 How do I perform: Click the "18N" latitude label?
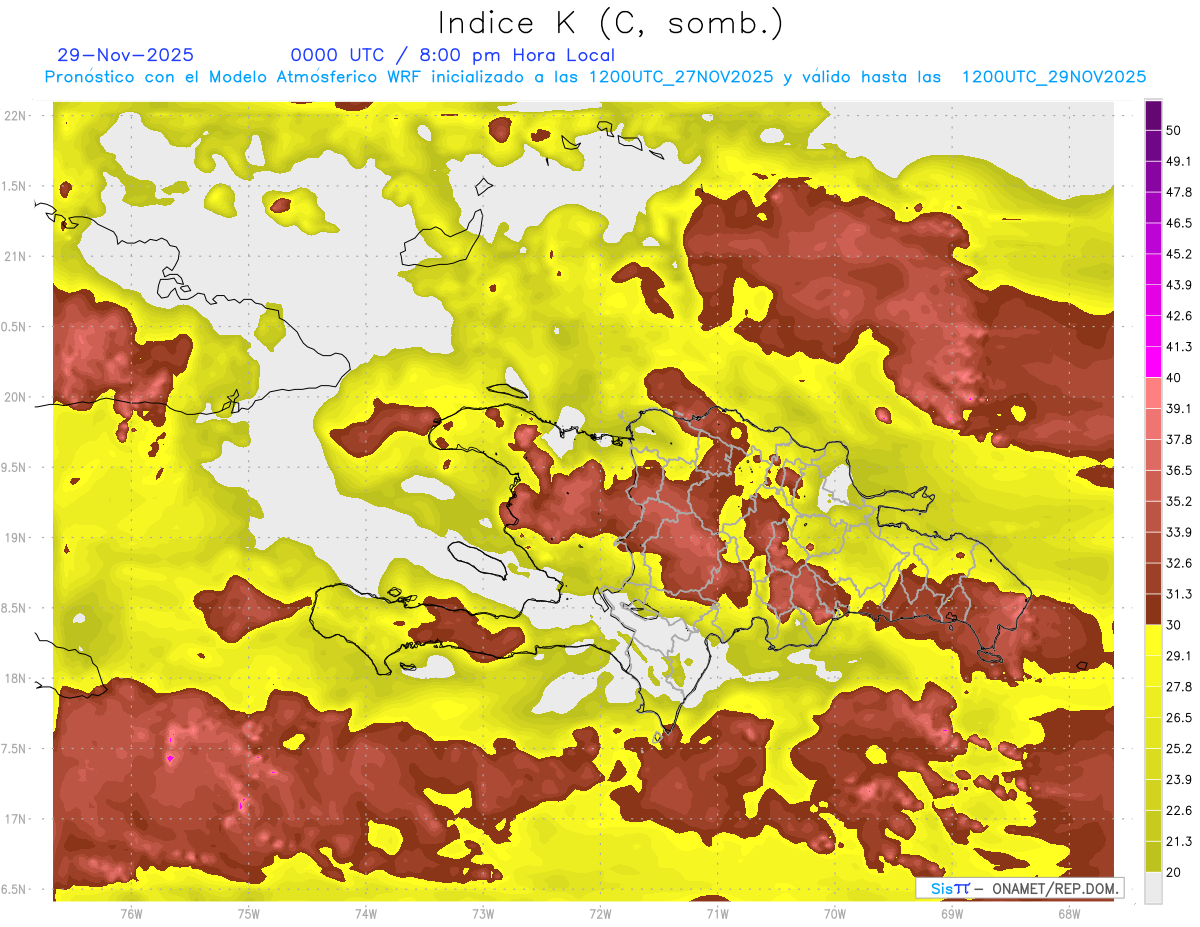(x=15, y=678)
